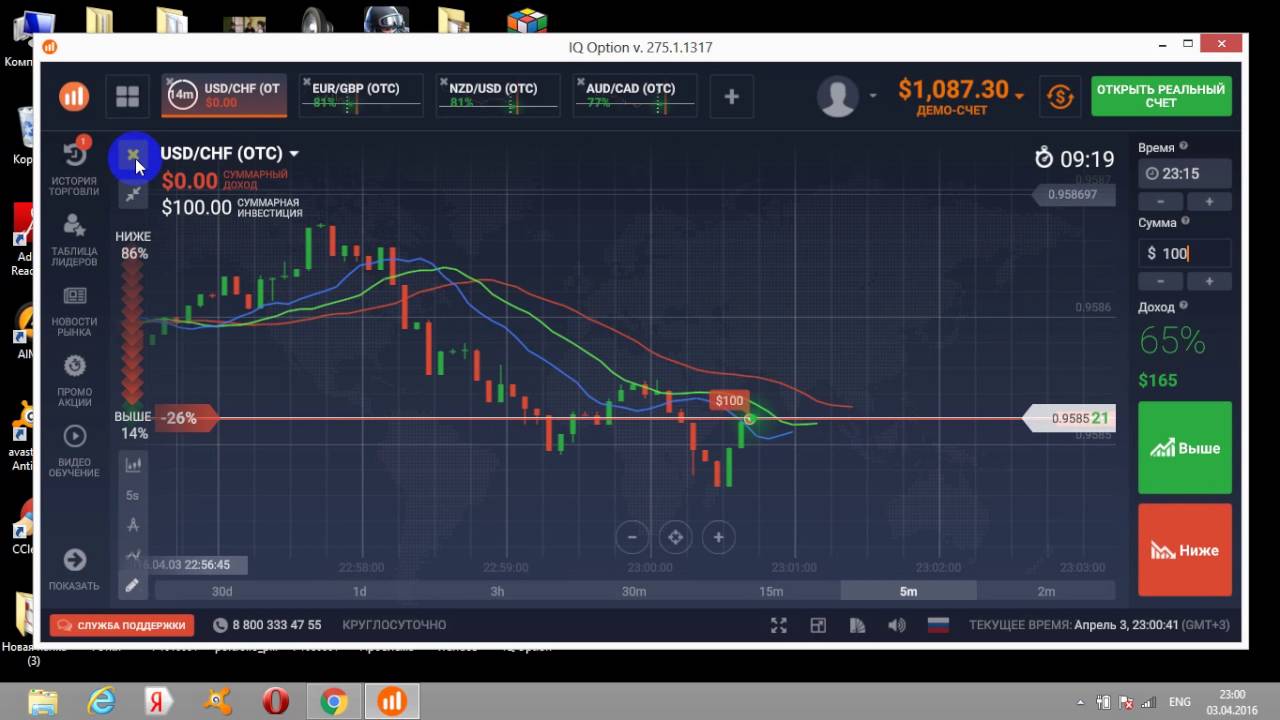Change the 5s candle interval
Screen dimensions: 1280x720
point(133,495)
